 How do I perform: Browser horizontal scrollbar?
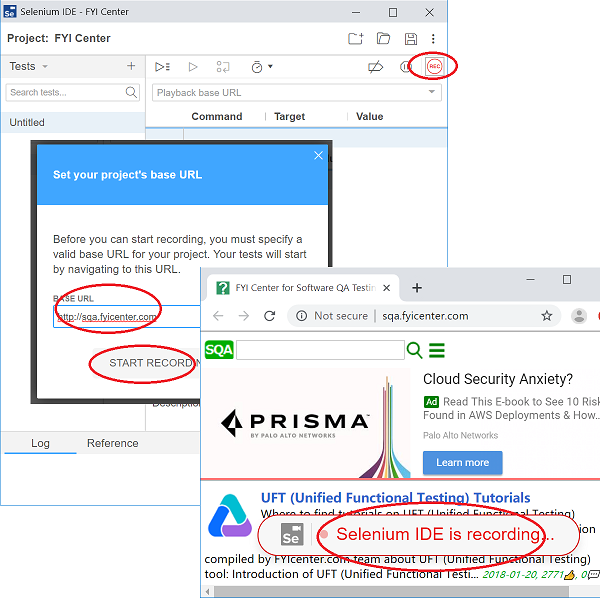391,591
